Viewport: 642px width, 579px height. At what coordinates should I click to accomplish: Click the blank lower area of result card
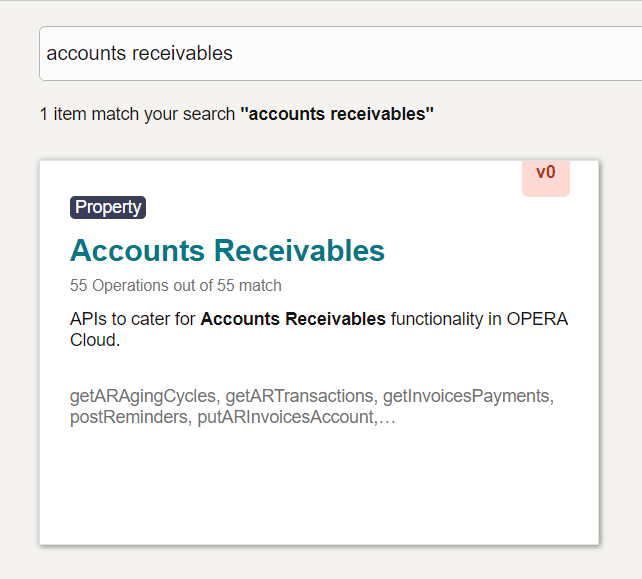[319, 490]
